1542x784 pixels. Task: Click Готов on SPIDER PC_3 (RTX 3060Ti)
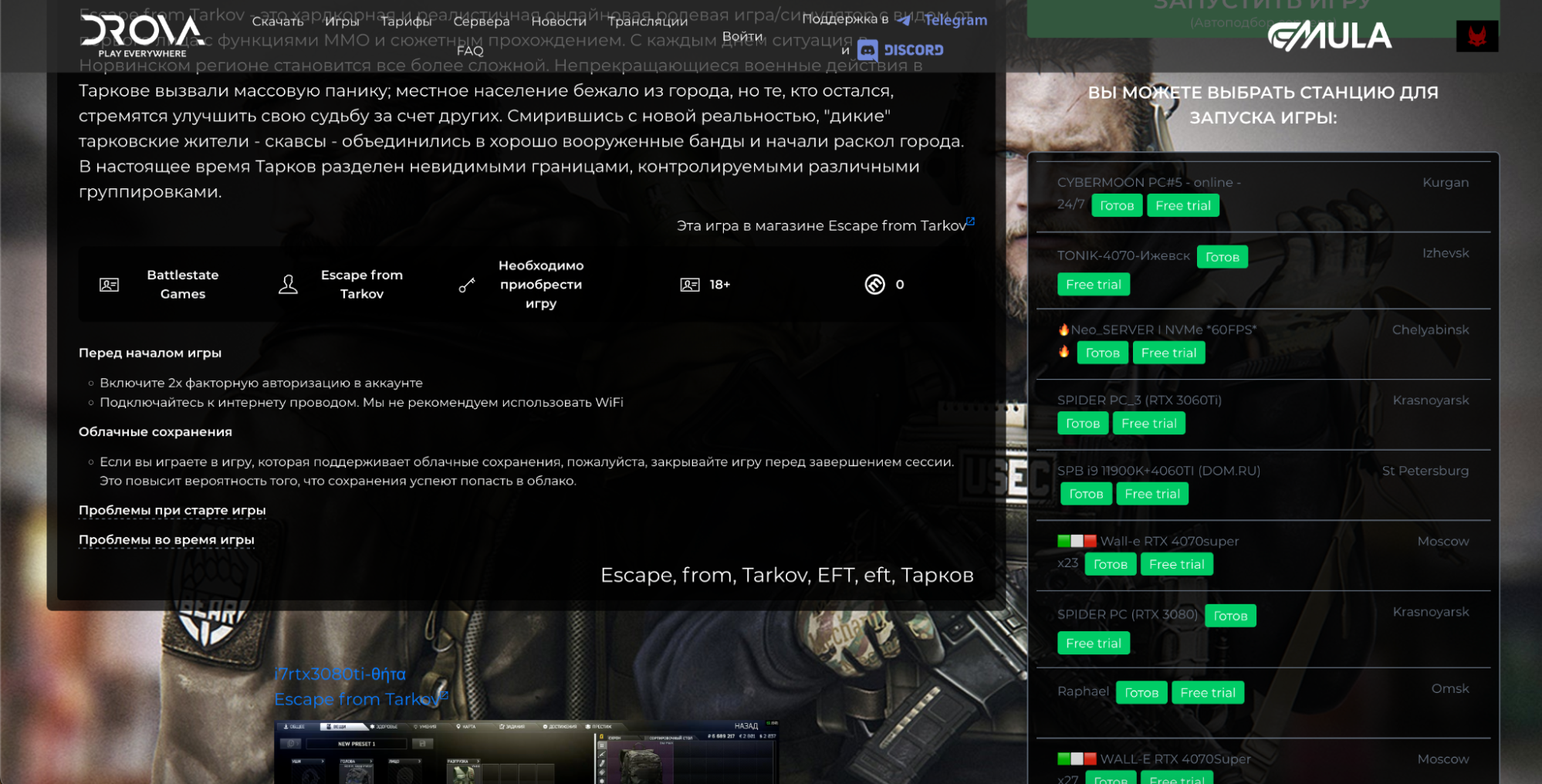click(1083, 424)
